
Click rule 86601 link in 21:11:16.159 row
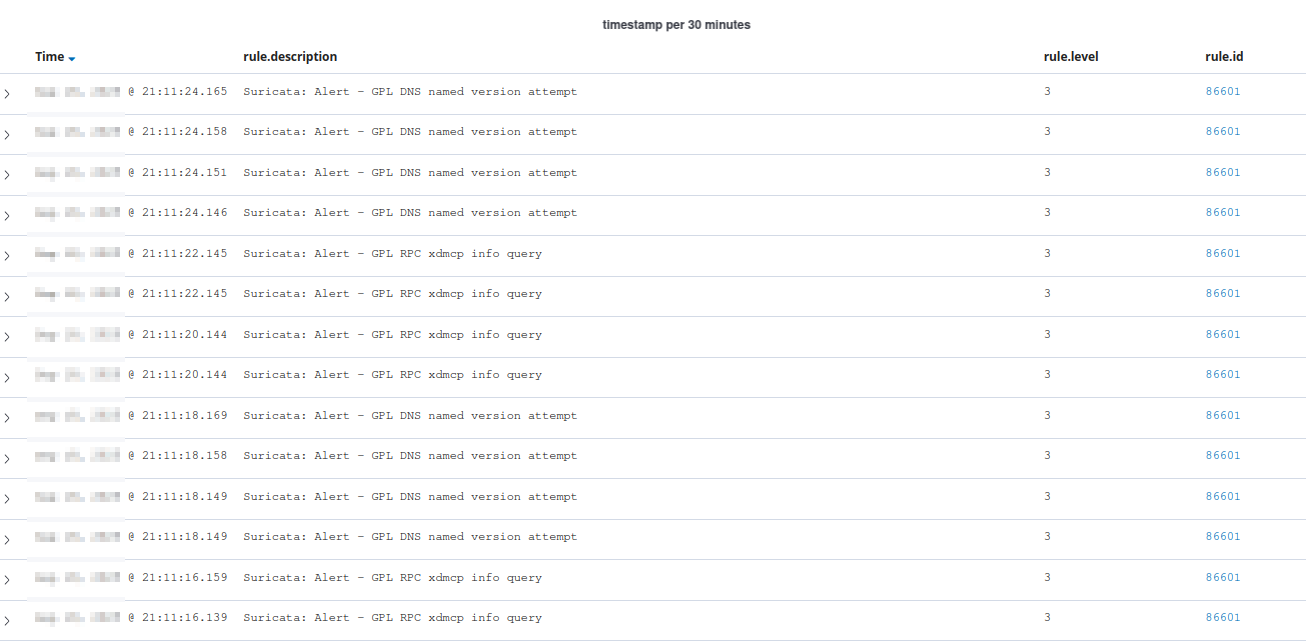coord(1222,578)
